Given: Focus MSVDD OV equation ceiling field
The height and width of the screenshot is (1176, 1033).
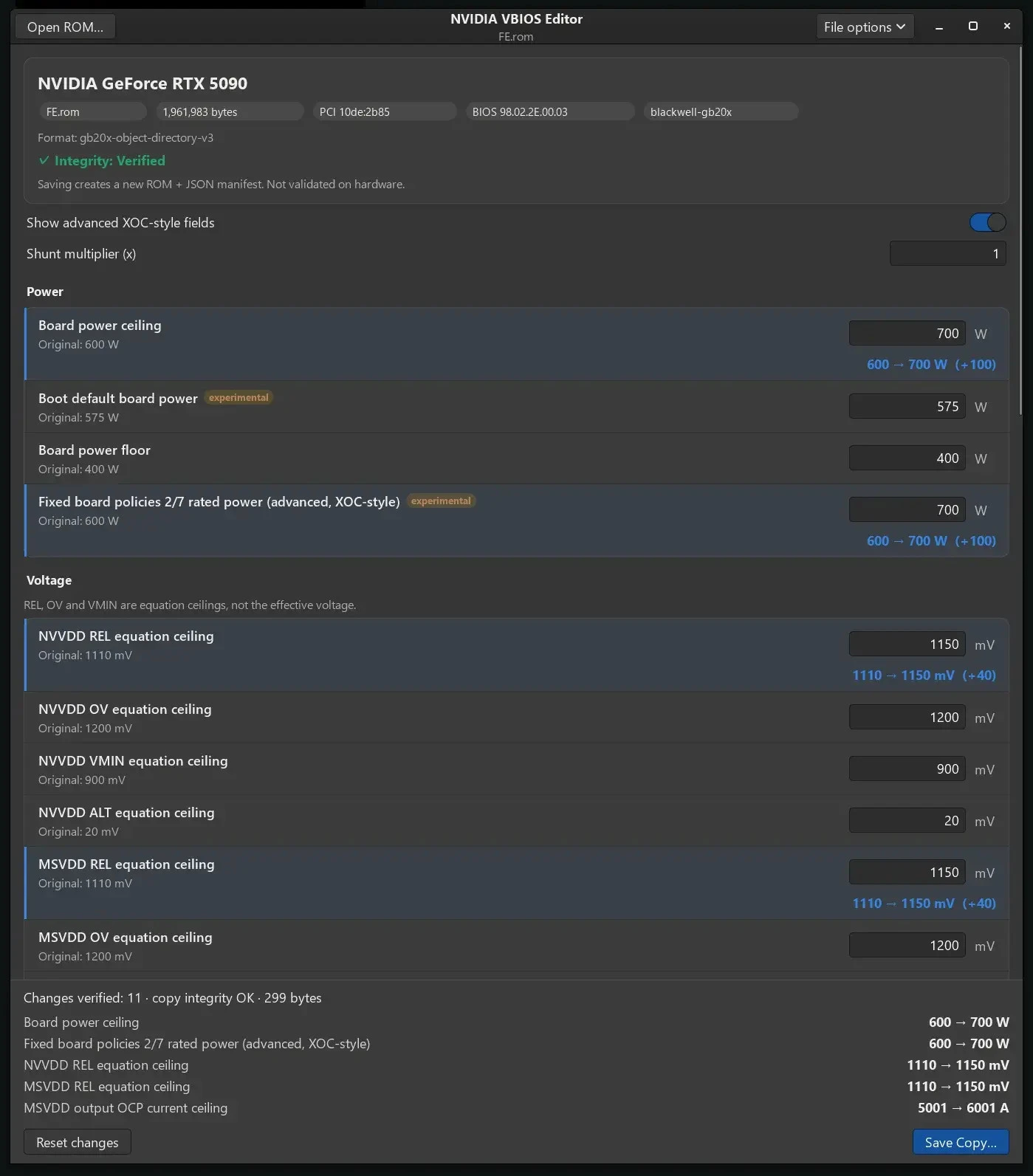Looking at the screenshot, I should [907, 946].
